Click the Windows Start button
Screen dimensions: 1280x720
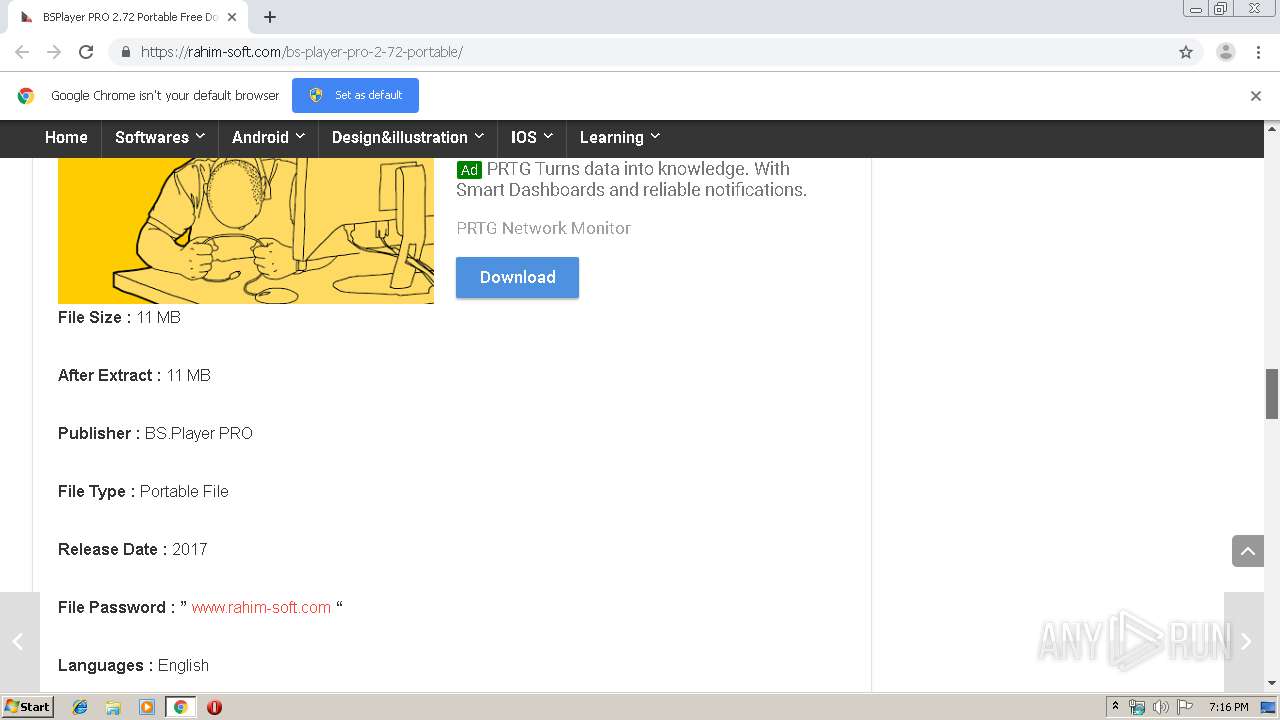click(28, 707)
